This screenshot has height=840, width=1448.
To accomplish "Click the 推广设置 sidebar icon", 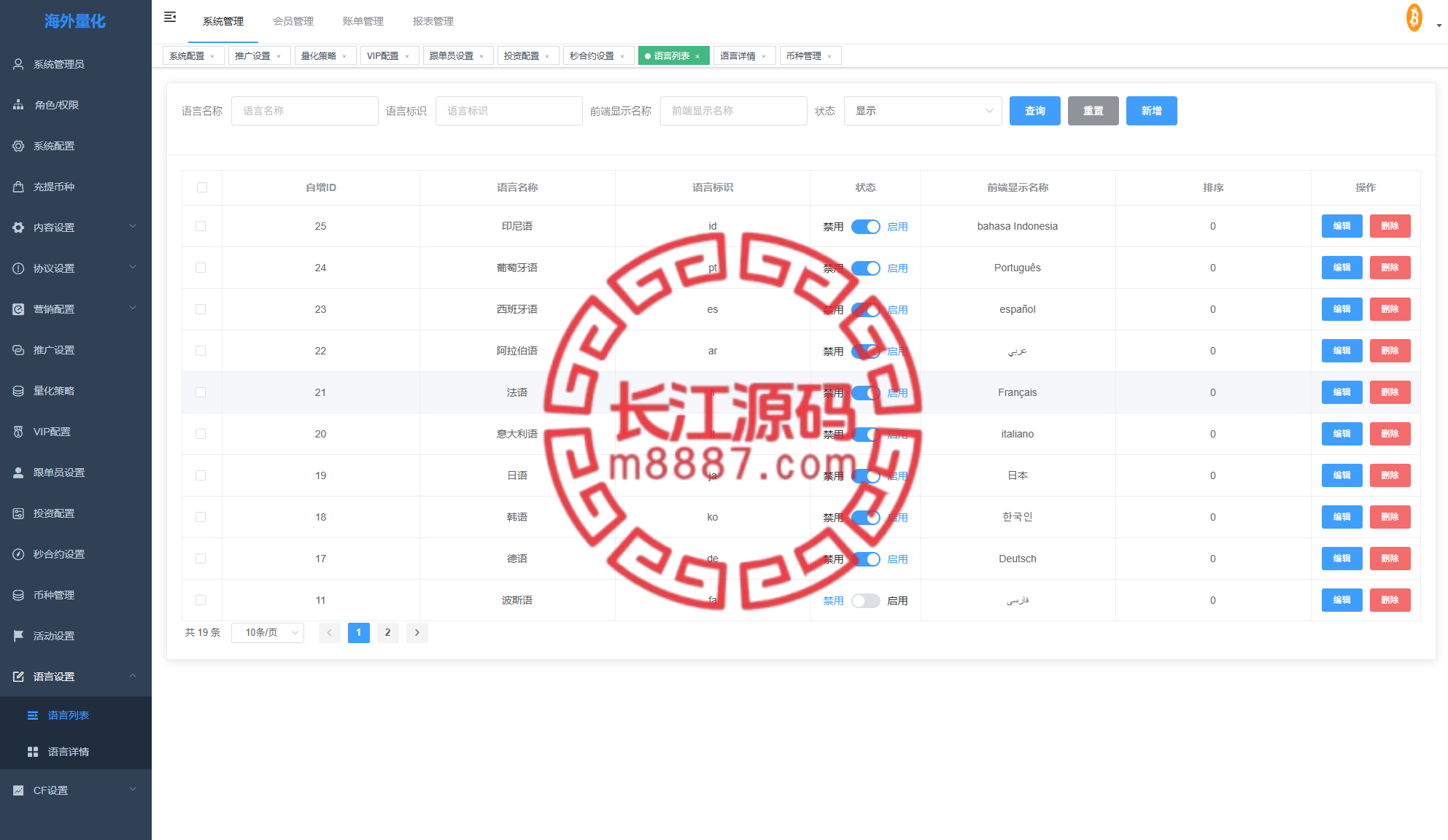I will [18, 350].
